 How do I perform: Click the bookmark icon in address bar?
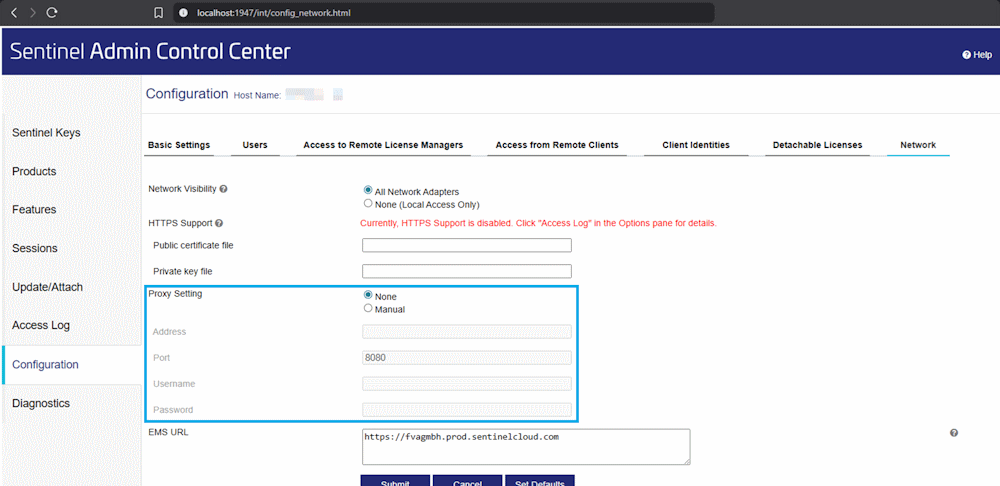[x=158, y=13]
